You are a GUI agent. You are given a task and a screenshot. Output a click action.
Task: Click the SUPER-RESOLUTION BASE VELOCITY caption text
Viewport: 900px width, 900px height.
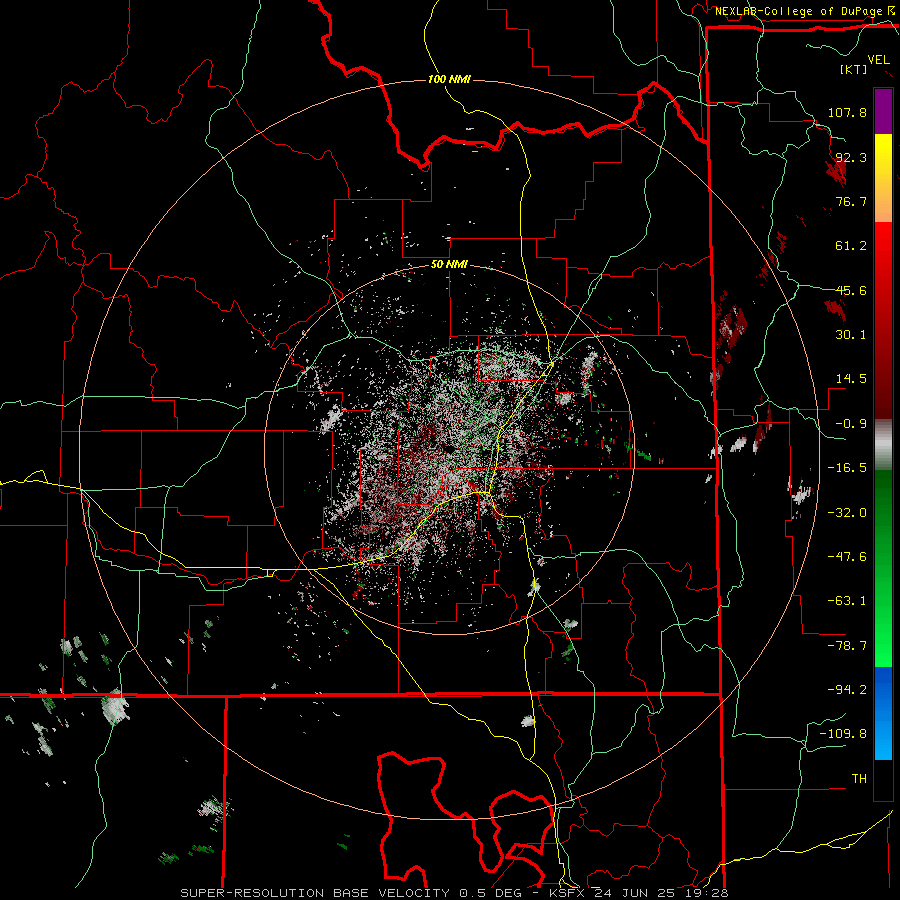(x=317, y=893)
